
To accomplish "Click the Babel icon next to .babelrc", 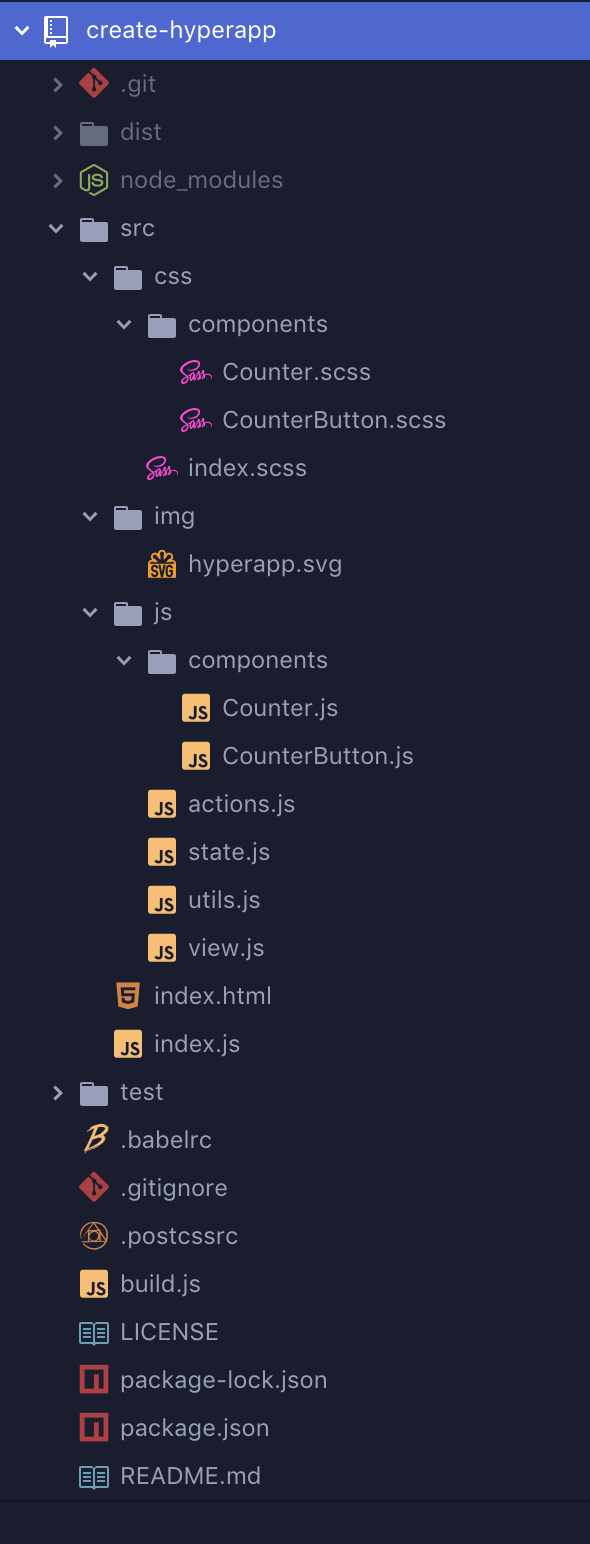I will coord(94,1140).
